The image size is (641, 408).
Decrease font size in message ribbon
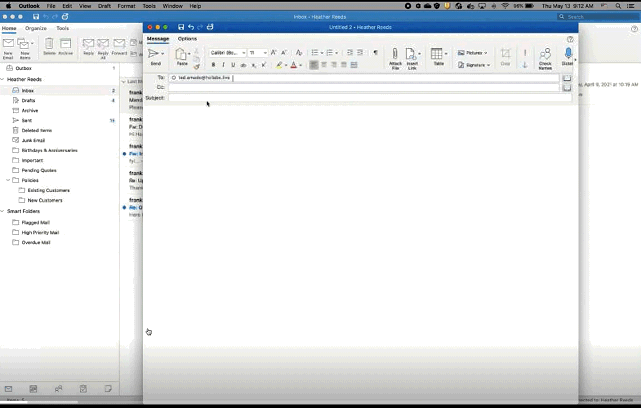[x=284, y=53]
